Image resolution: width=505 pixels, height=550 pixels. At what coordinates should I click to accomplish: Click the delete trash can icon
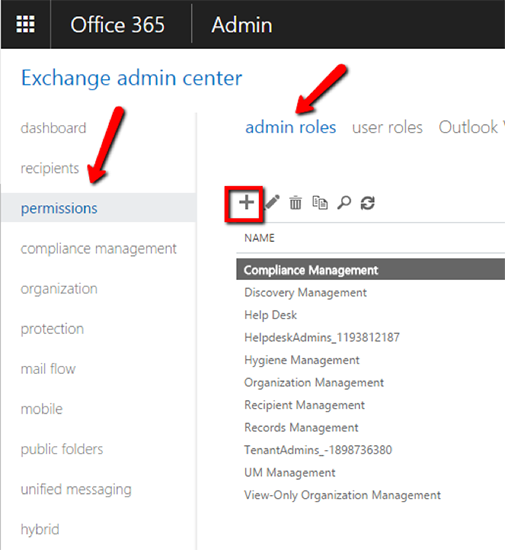(x=295, y=202)
